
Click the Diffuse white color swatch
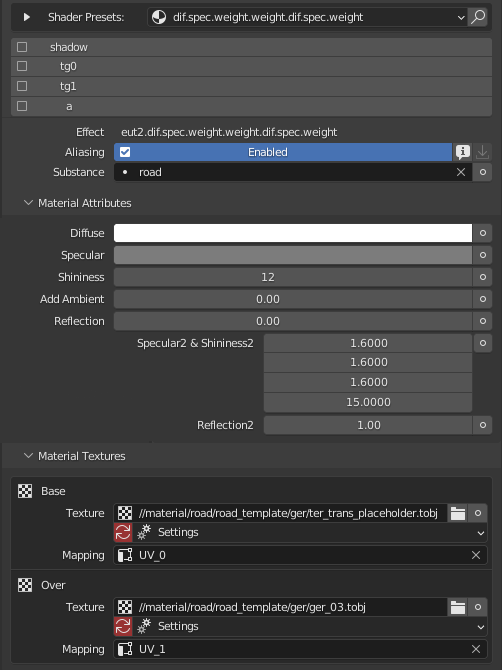pyautogui.click(x=293, y=233)
